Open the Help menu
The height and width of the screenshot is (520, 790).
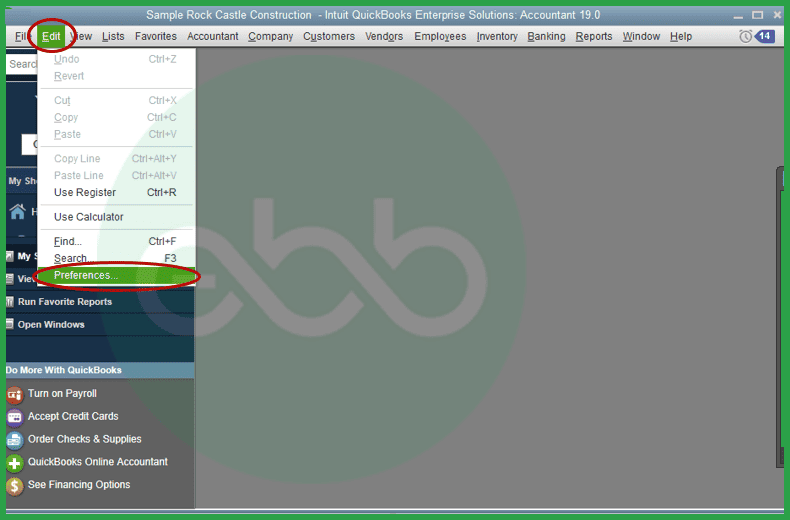coord(681,36)
